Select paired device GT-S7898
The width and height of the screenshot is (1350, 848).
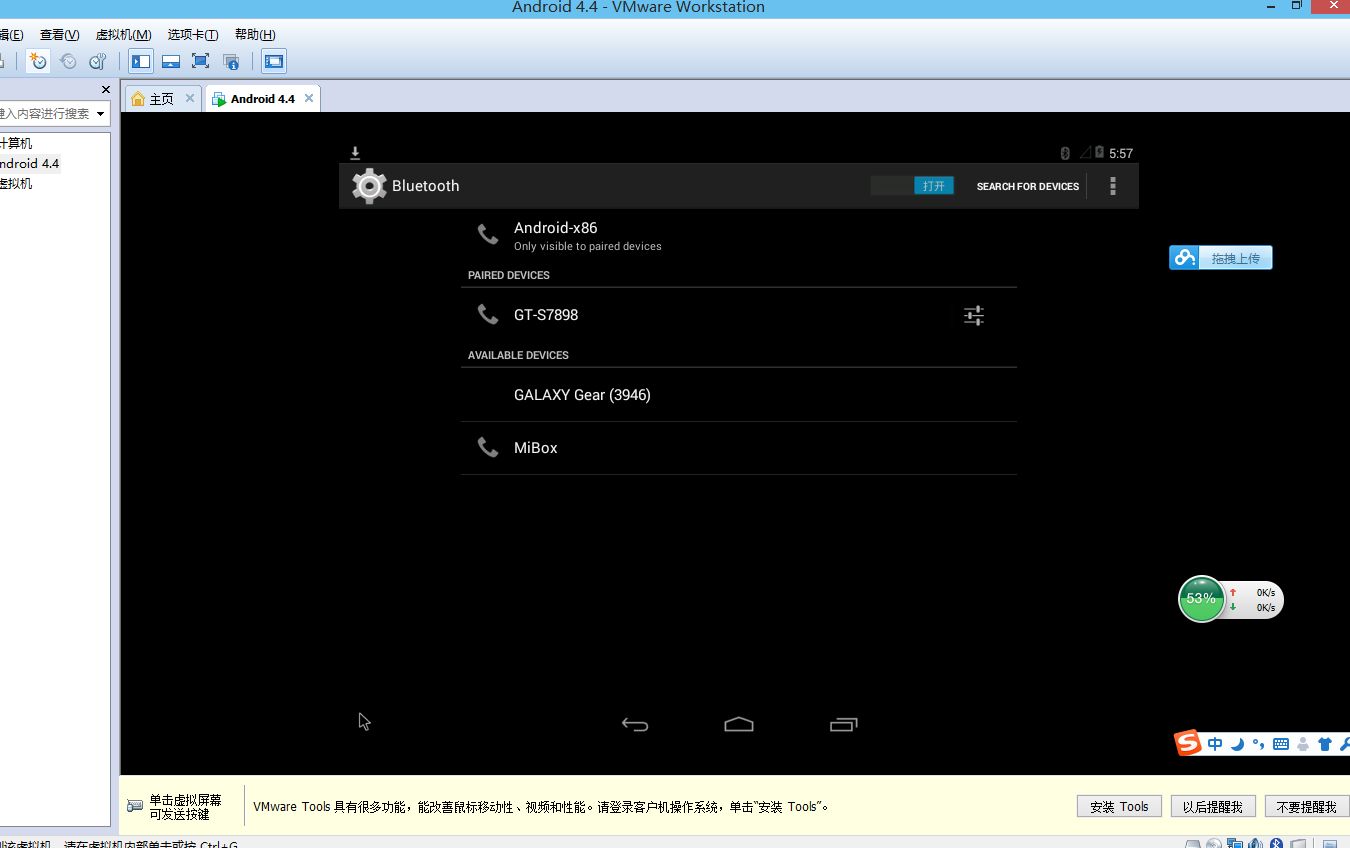(x=706, y=315)
